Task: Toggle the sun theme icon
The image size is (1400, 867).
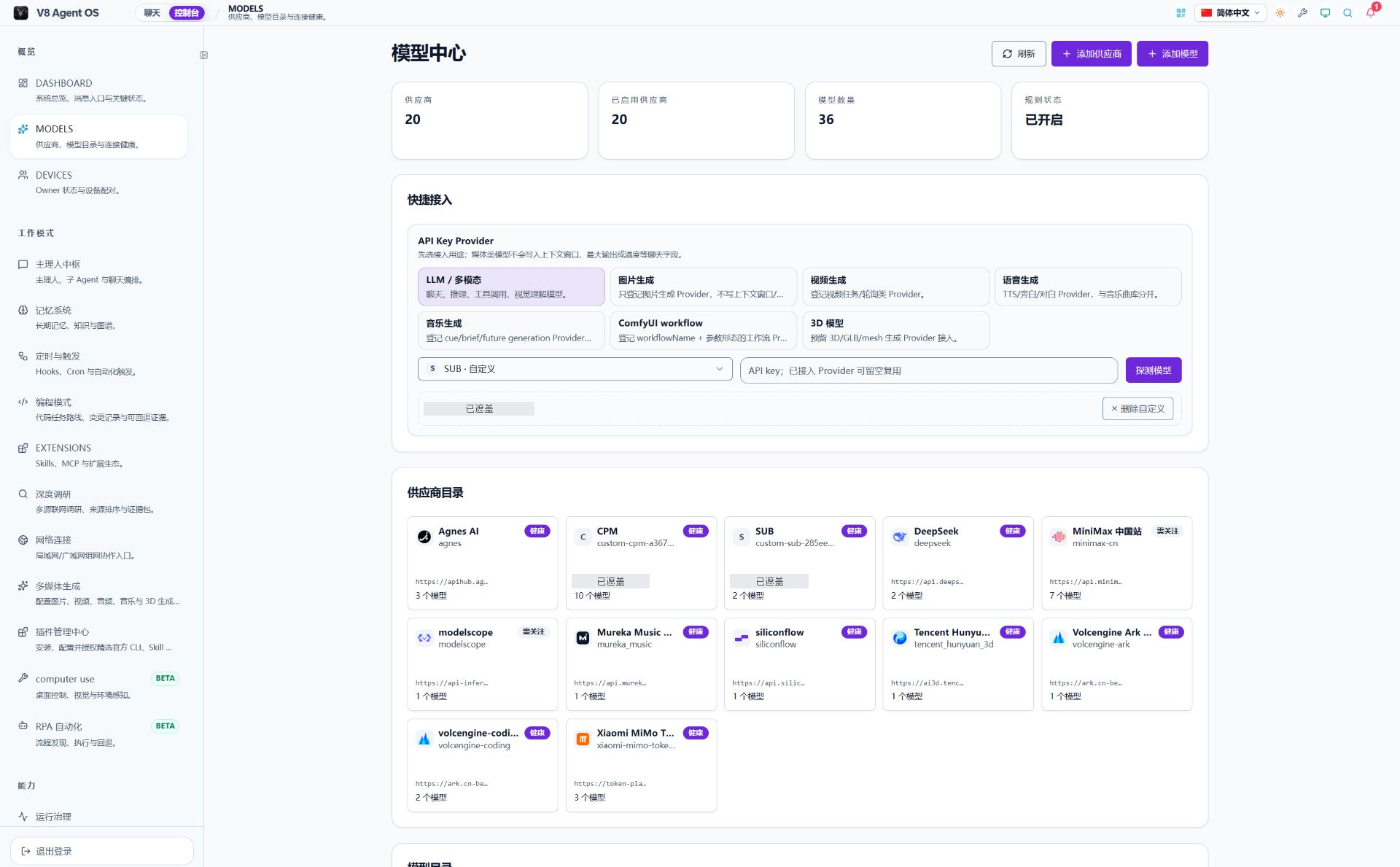Action: click(1280, 12)
